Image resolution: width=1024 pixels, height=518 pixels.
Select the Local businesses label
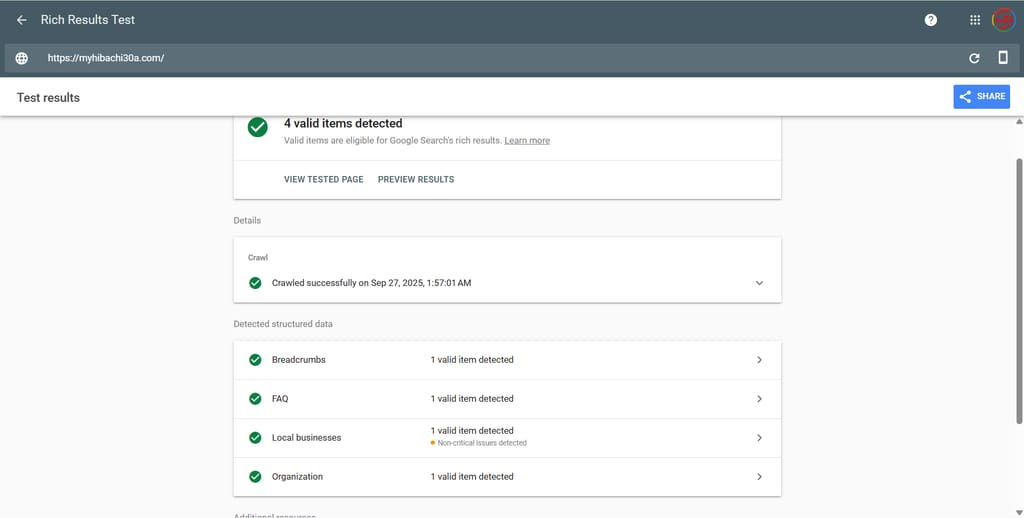[306, 438]
